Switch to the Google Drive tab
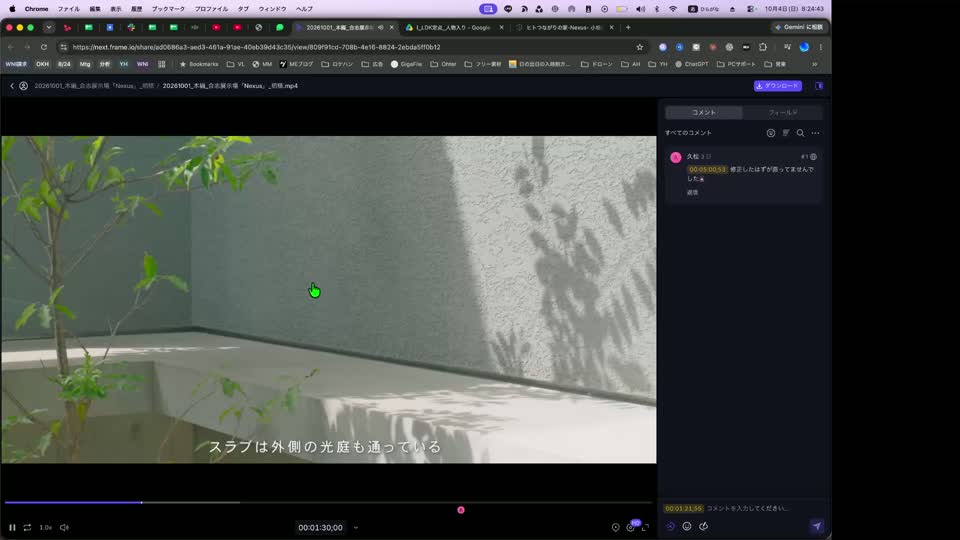 [x=453, y=28]
